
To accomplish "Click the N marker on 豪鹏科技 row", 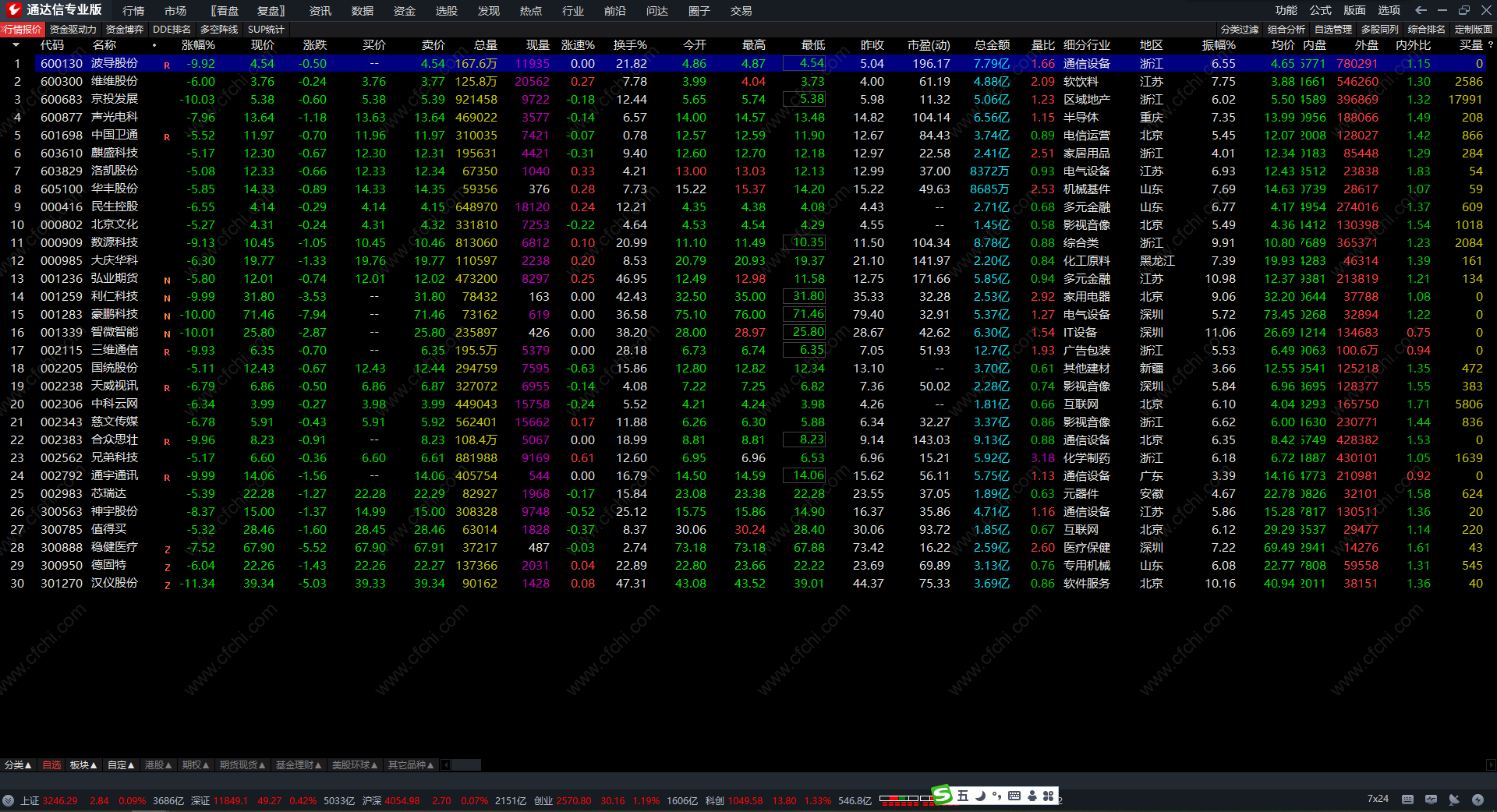I will [x=167, y=316].
